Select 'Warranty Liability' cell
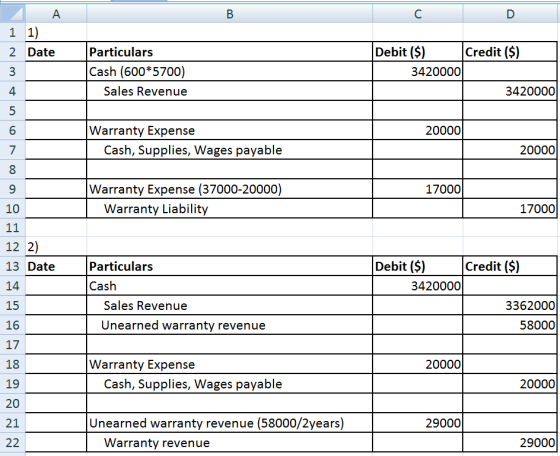Screen dimensions: 560x456 click(230, 209)
